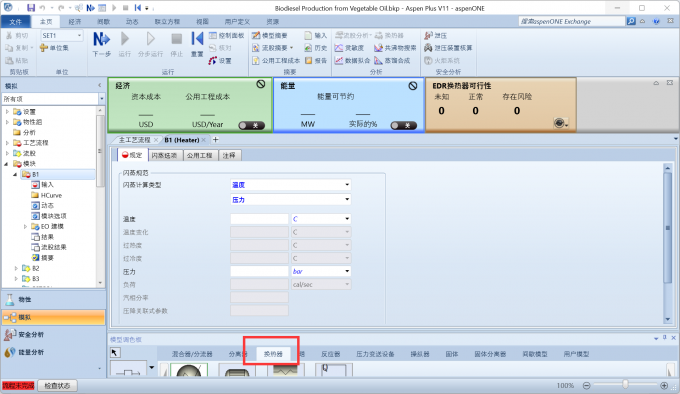This screenshot has height=394, width=680.
Task: Select the 混合器/分流器 palette tab
Action: (x=192, y=354)
